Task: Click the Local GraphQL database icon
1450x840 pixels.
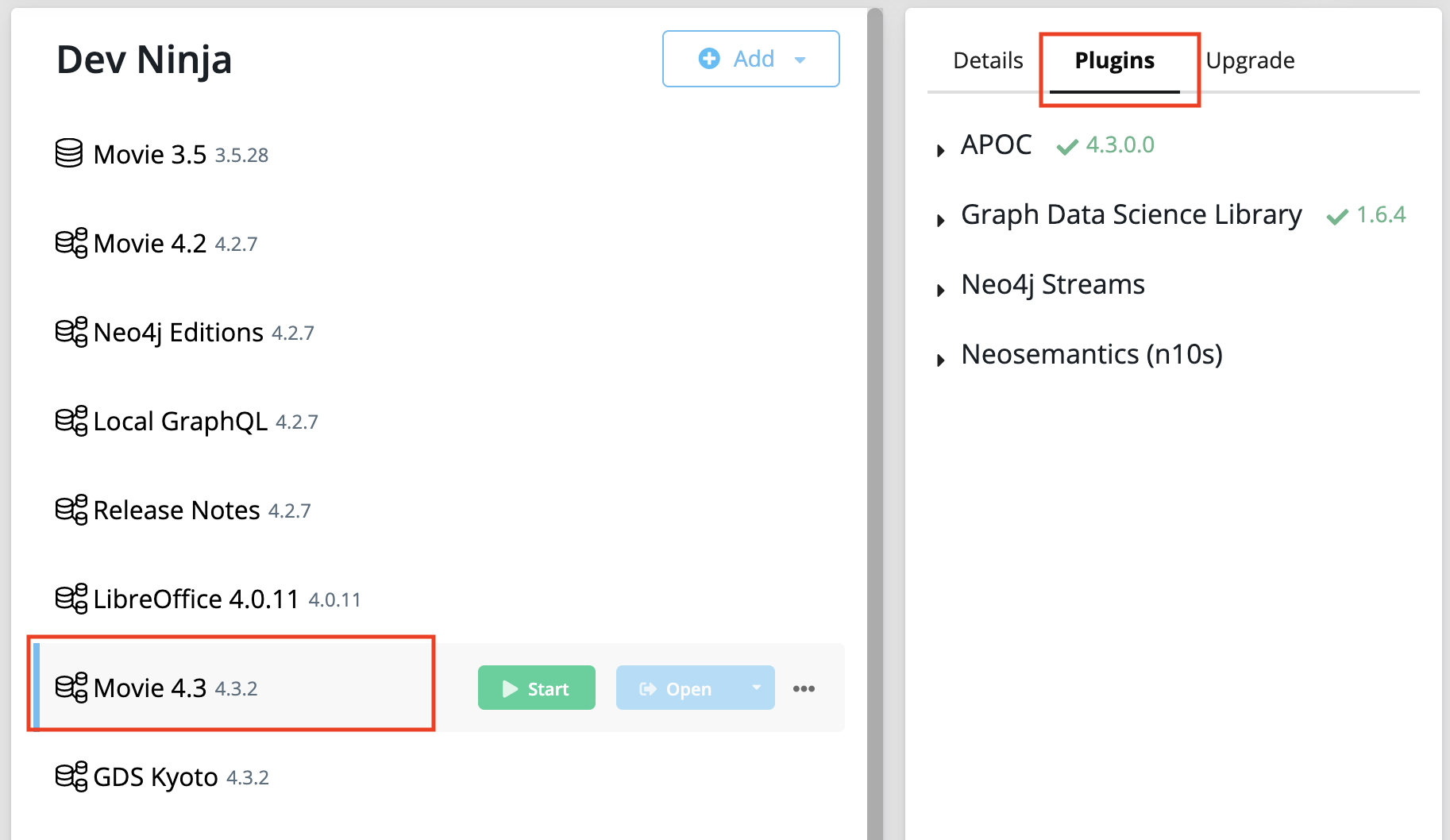Action: (x=71, y=421)
